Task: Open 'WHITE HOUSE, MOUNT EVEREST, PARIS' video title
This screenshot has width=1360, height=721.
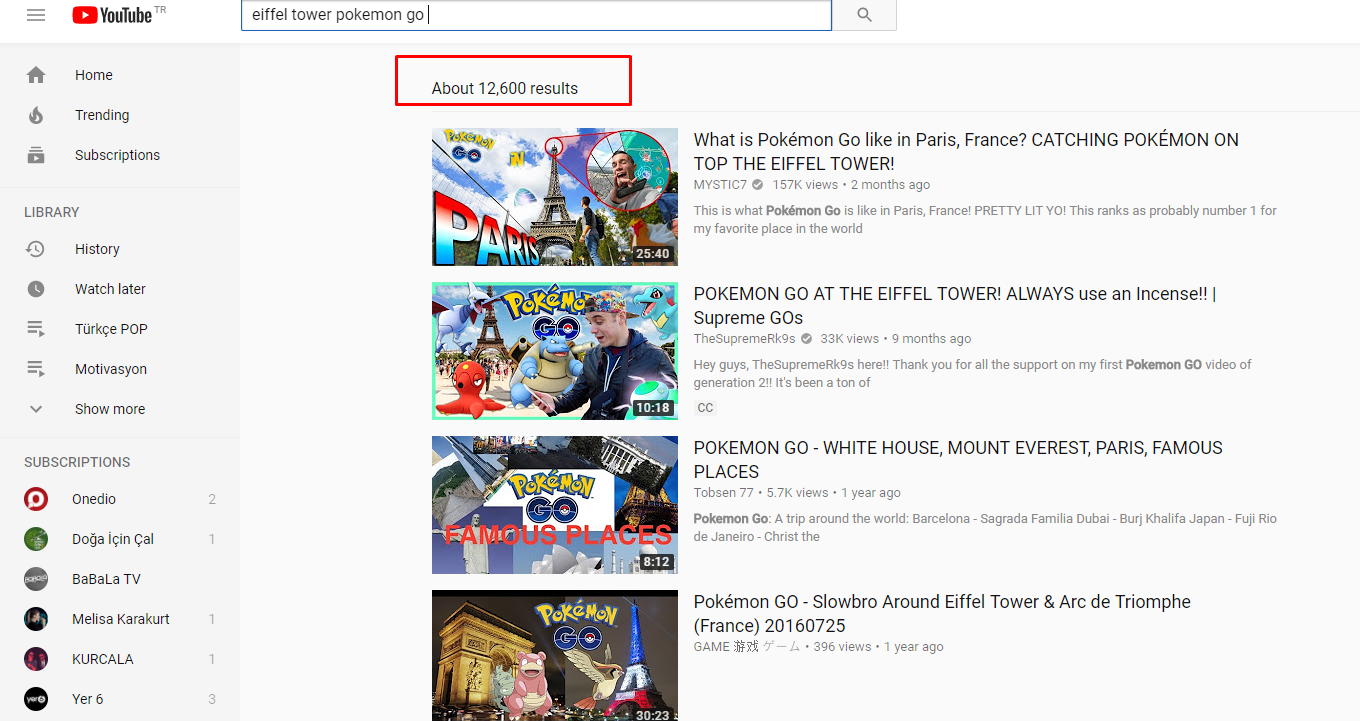Action: [x=958, y=460]
